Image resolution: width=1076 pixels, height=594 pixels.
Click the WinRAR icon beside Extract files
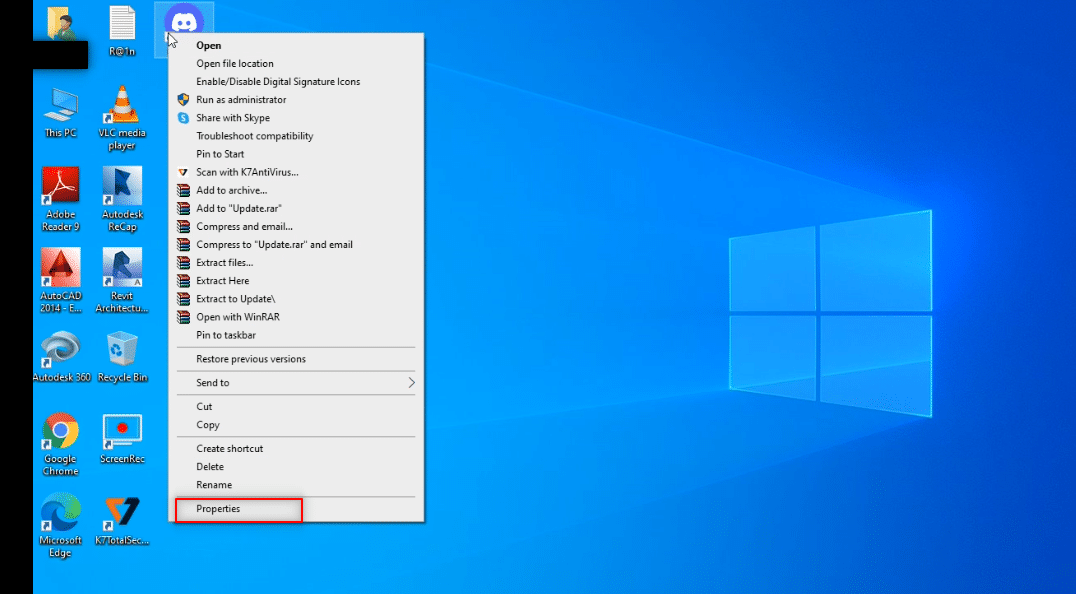point(183,263)
